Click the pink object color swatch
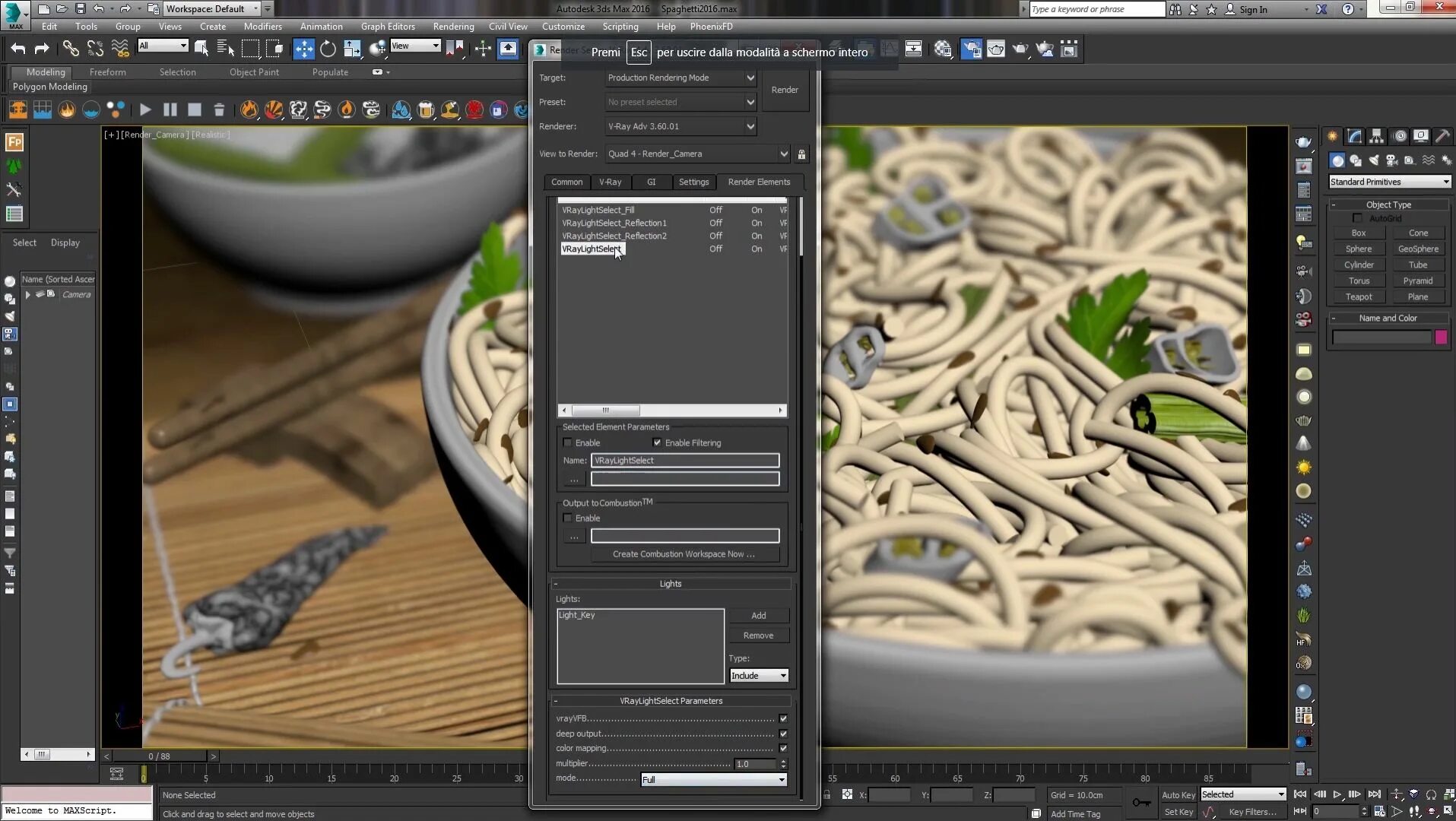This screenshot has height=821, width=1456. coord(1441,338)
